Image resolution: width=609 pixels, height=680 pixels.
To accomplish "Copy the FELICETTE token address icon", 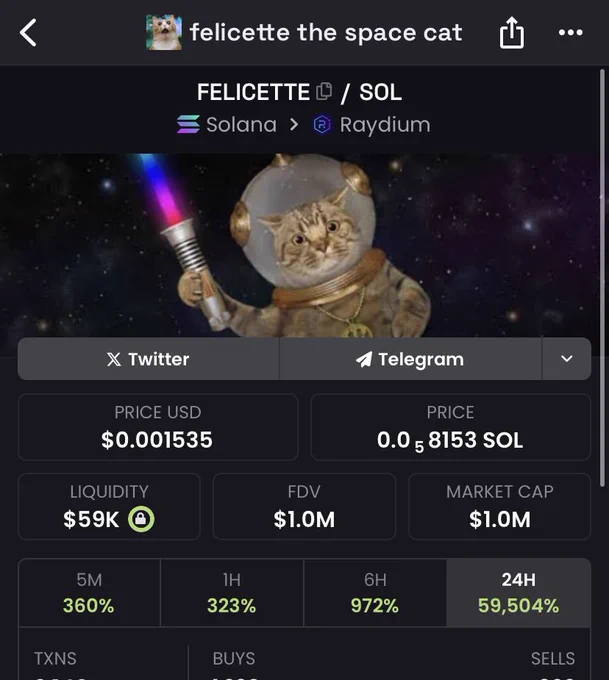I will [324, 91].
